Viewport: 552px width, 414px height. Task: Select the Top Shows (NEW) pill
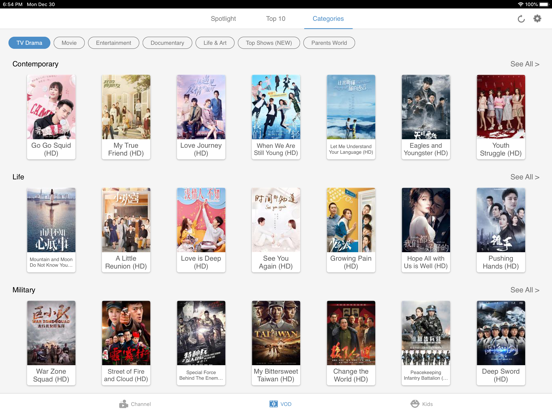point(269,43)
